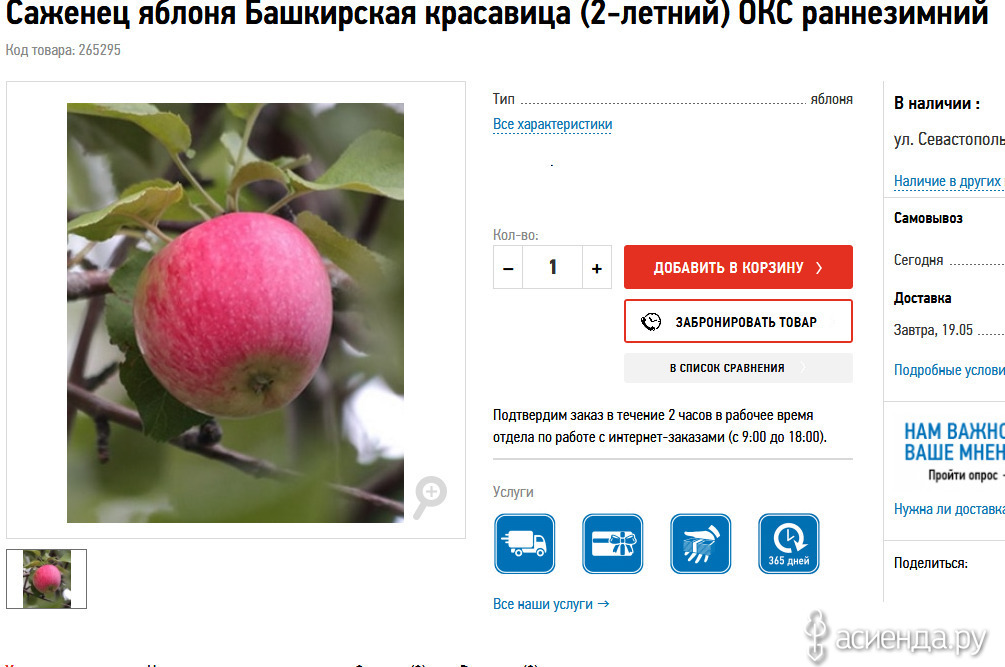This screenshot has height=667, width=1005.
Task: Click the clock icon on reserve button
Action: [x=651, y=322]
